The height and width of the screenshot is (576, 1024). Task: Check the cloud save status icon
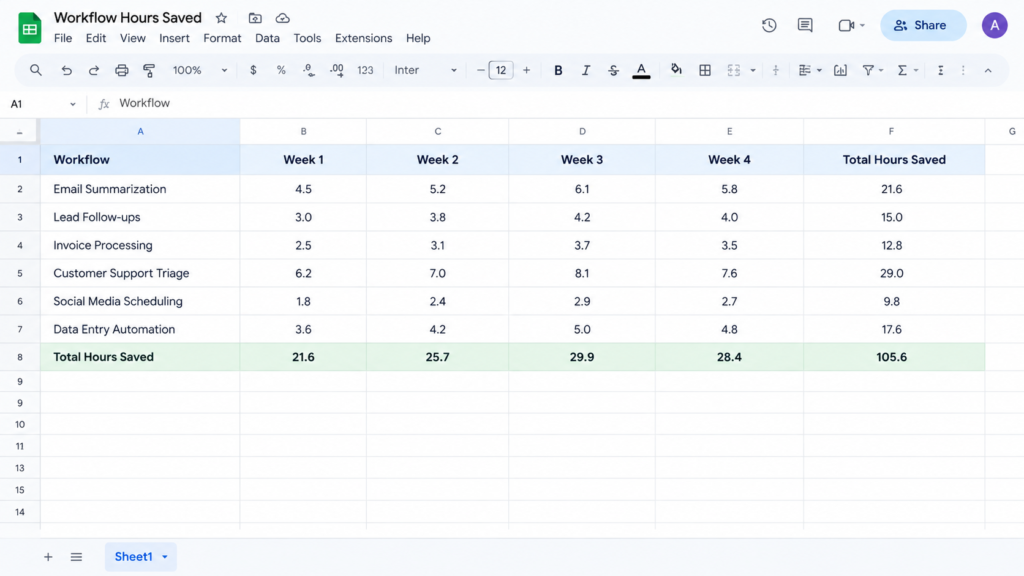(x=283, y=18)
